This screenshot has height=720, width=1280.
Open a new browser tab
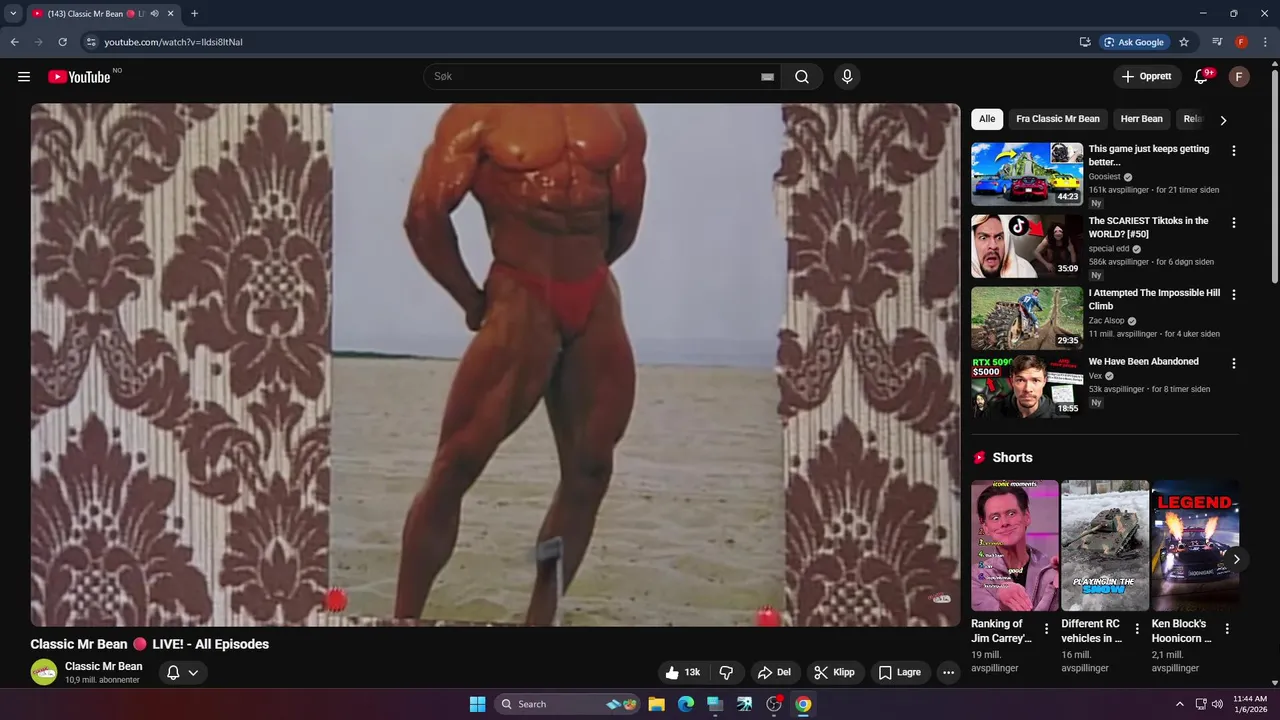click(x=194, y=14)
